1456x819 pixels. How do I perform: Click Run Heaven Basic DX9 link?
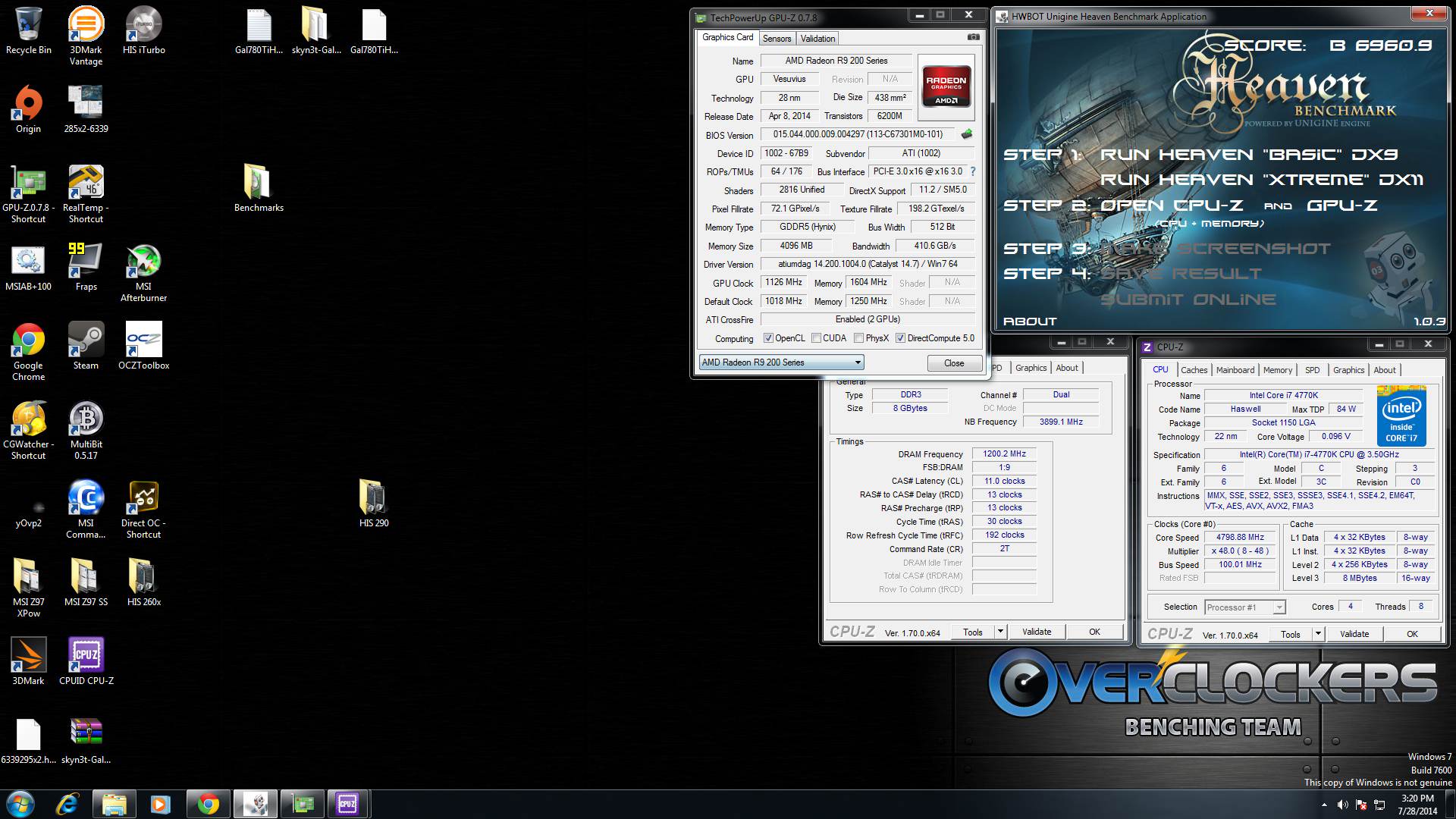pyautogui.click(x=1249, y=155)
